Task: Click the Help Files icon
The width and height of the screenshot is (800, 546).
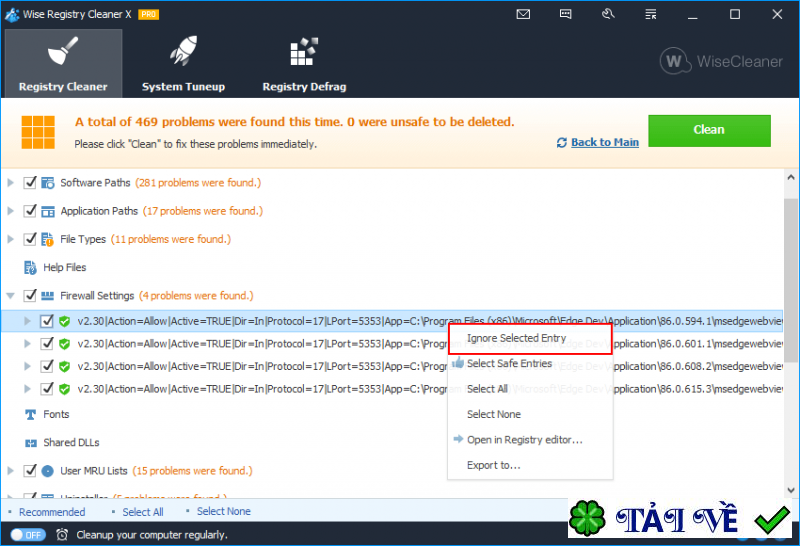Action: 30,267
